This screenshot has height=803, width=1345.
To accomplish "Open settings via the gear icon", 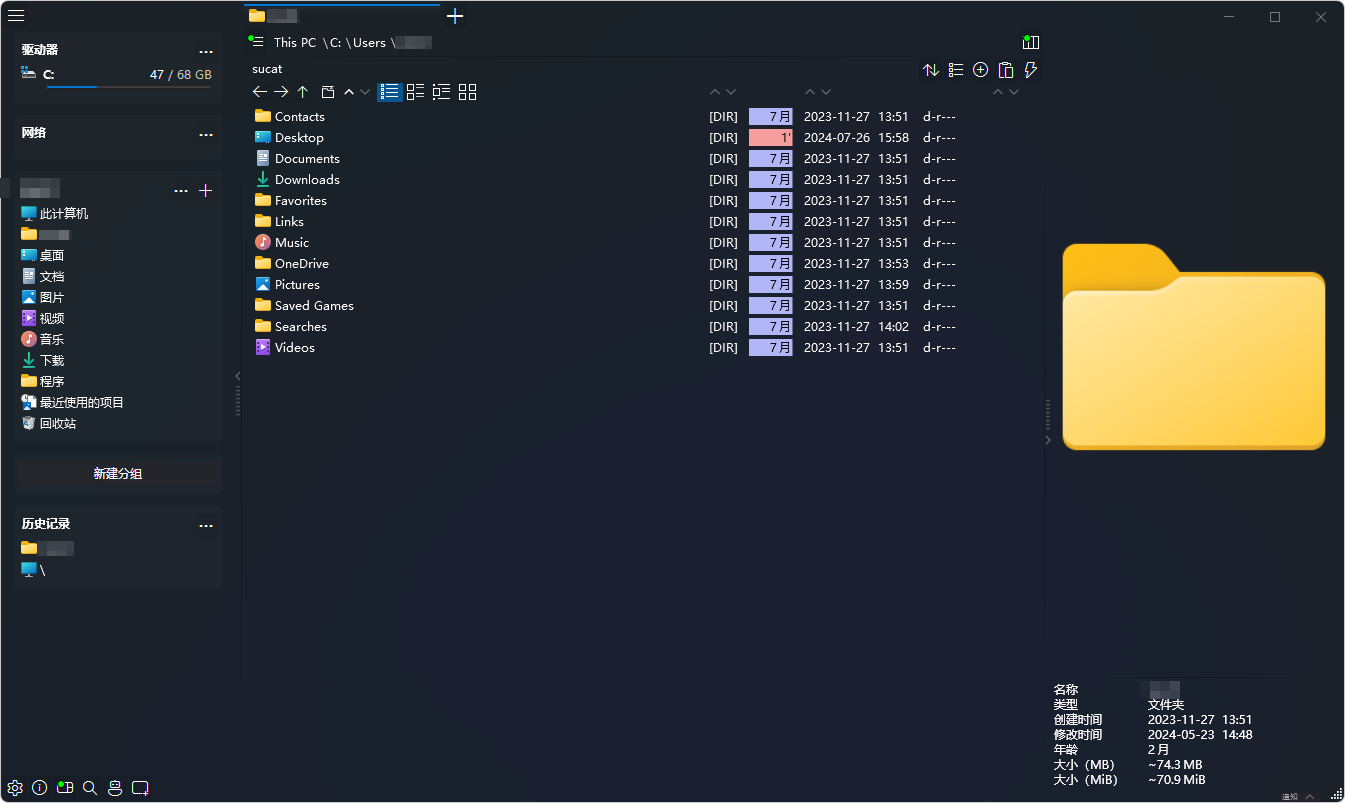I will (x=15, y=788).
